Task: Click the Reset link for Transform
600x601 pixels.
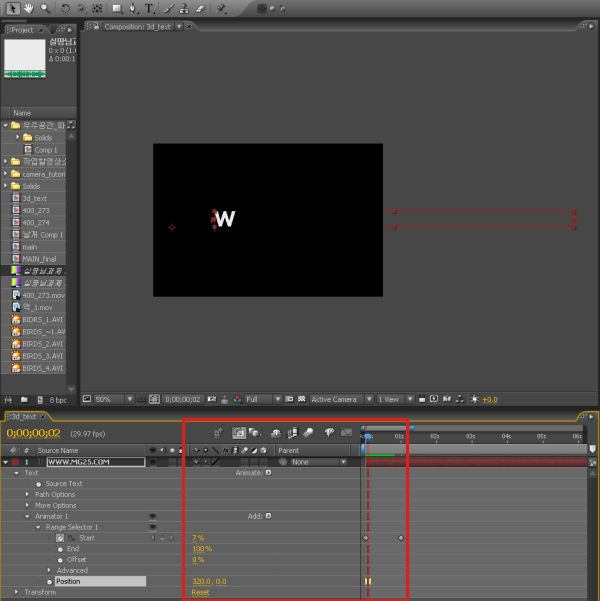Action: click(x=201, y=593)
